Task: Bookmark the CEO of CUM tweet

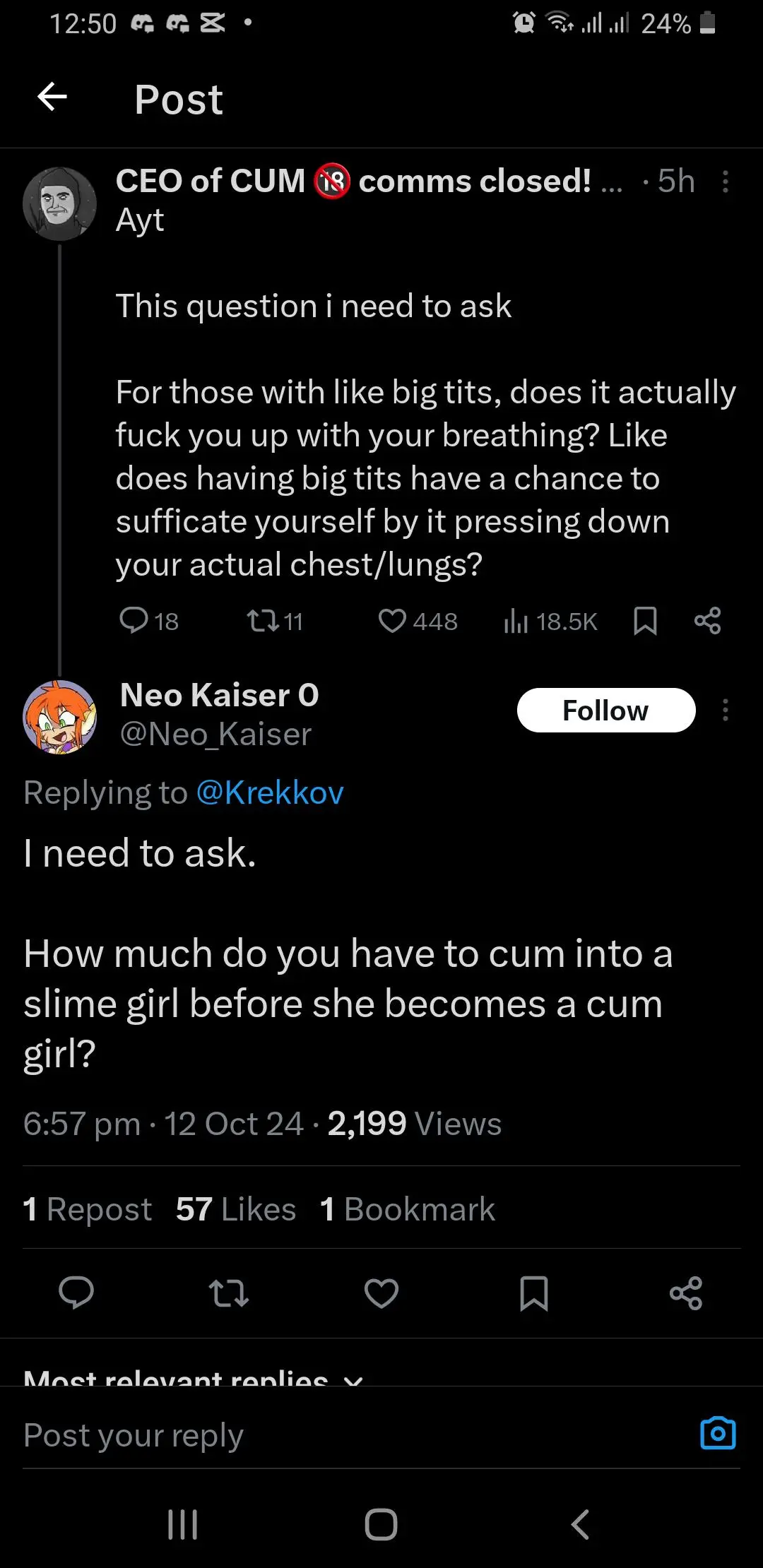Action: [645, 621]
